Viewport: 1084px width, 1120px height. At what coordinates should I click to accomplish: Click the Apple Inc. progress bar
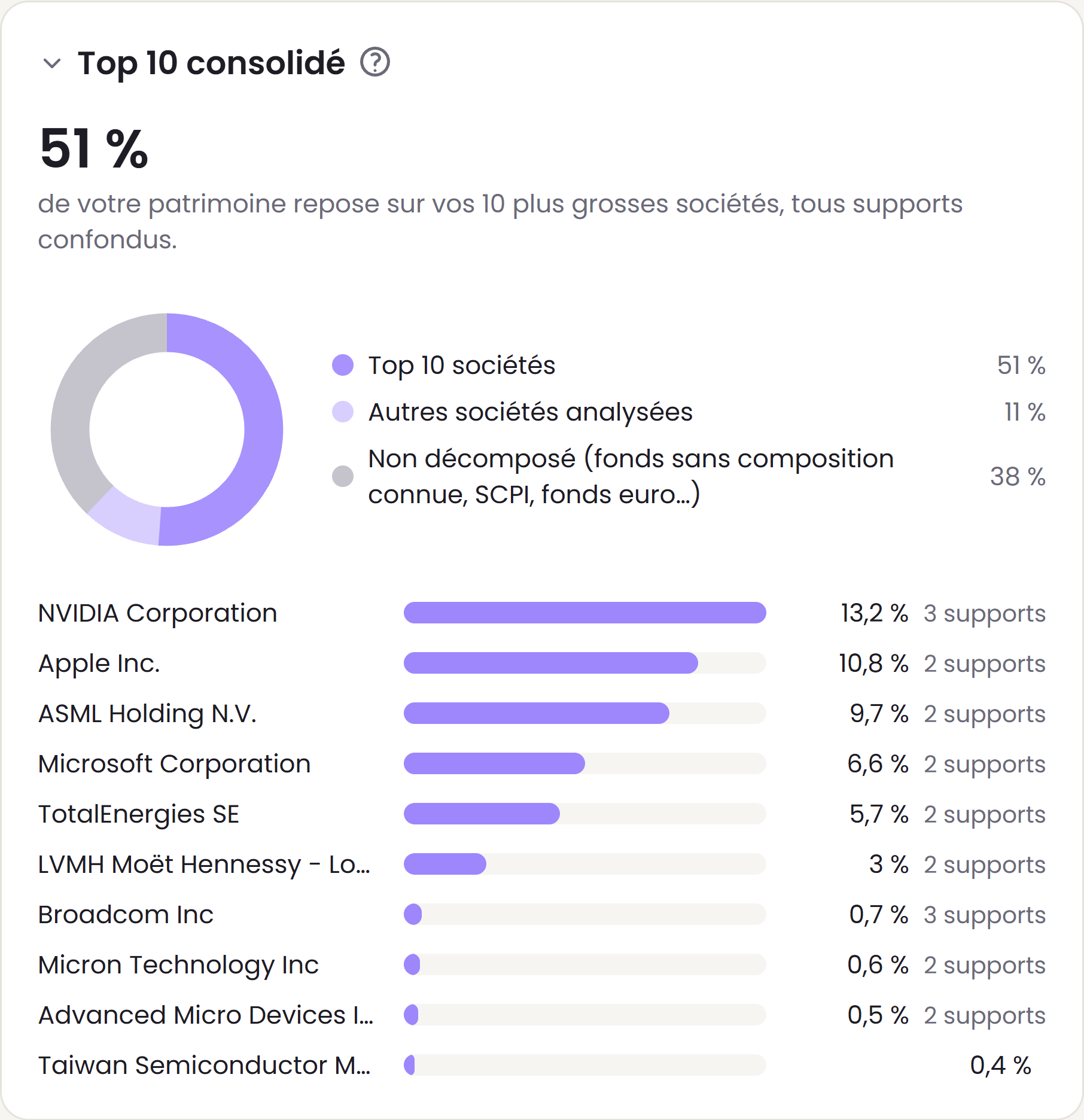585,663
